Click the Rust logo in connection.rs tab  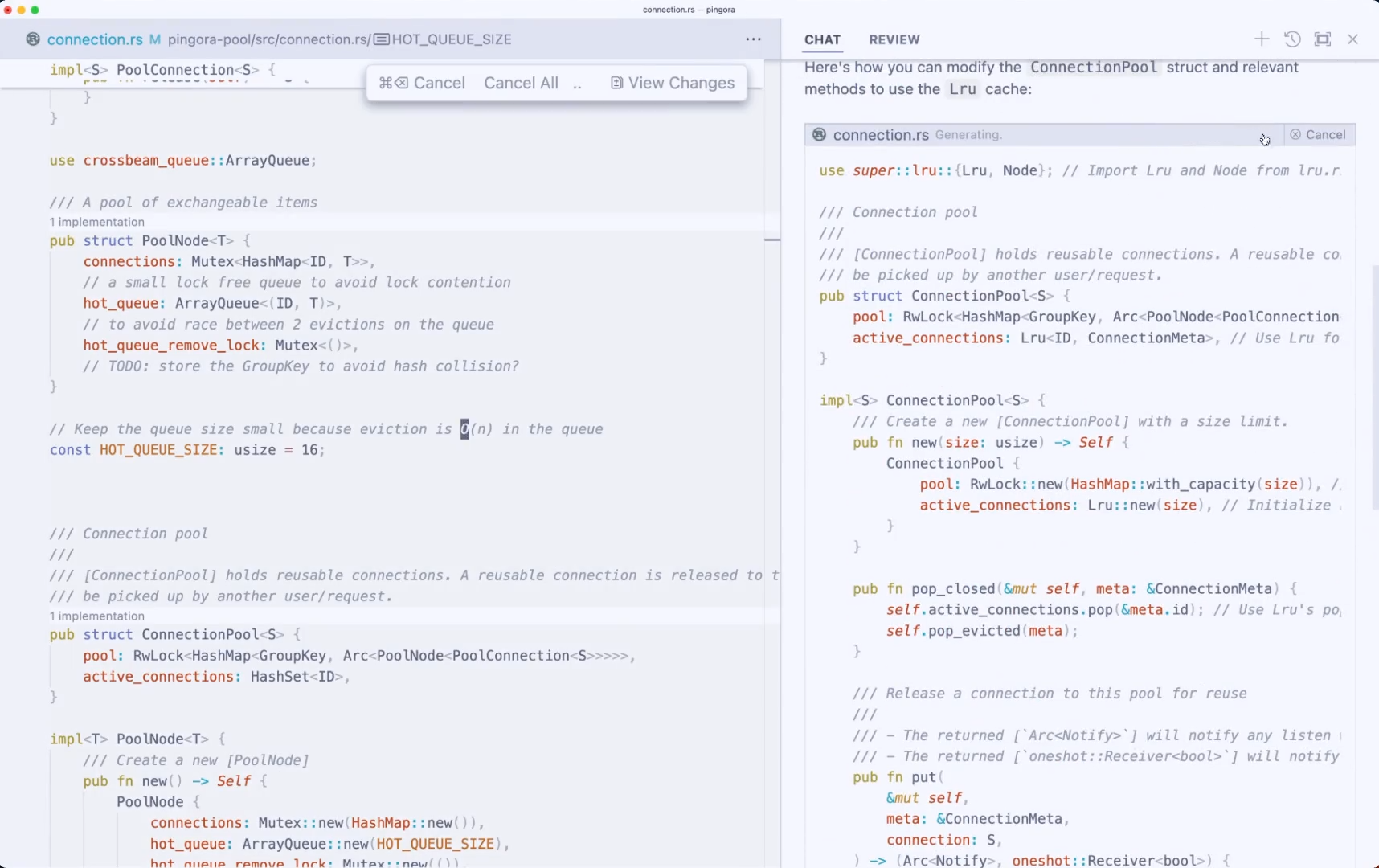(x=32, y=39)
